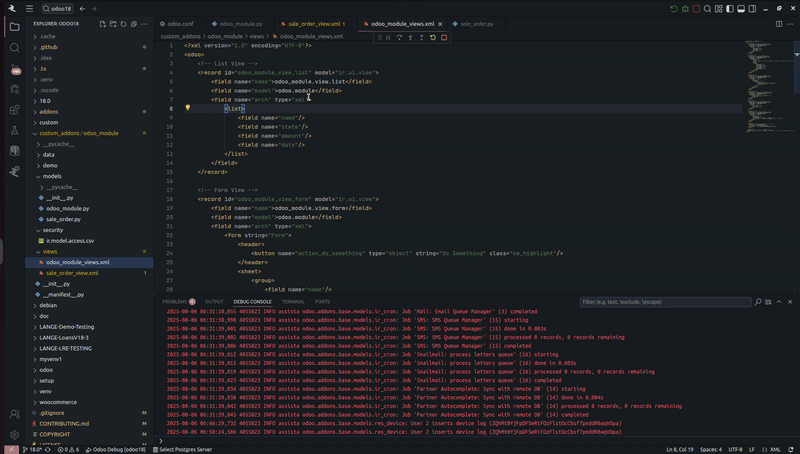Open Source Control view in activity bar
Screen dimensions: 800x454
(14, 68)
